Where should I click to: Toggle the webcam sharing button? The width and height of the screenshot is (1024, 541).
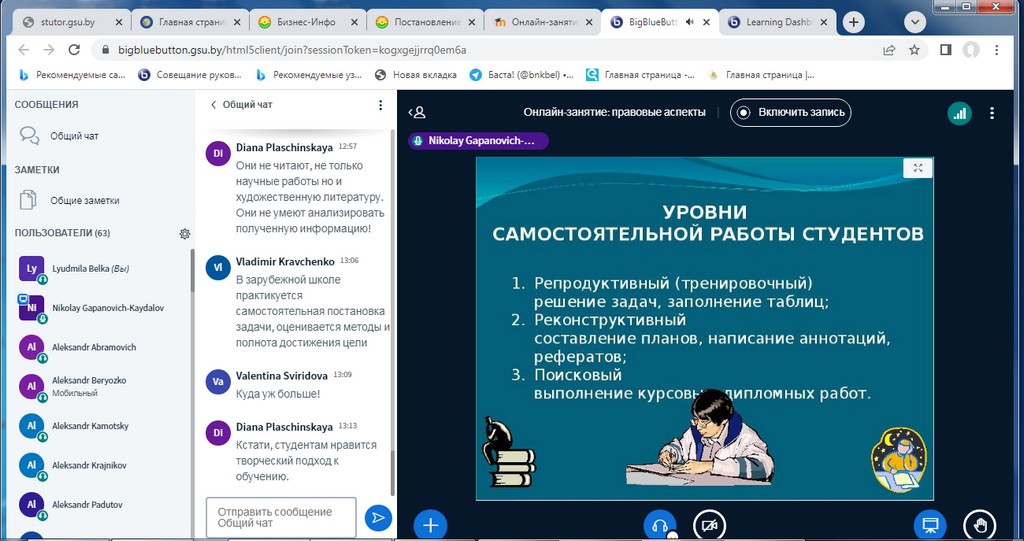709,525
